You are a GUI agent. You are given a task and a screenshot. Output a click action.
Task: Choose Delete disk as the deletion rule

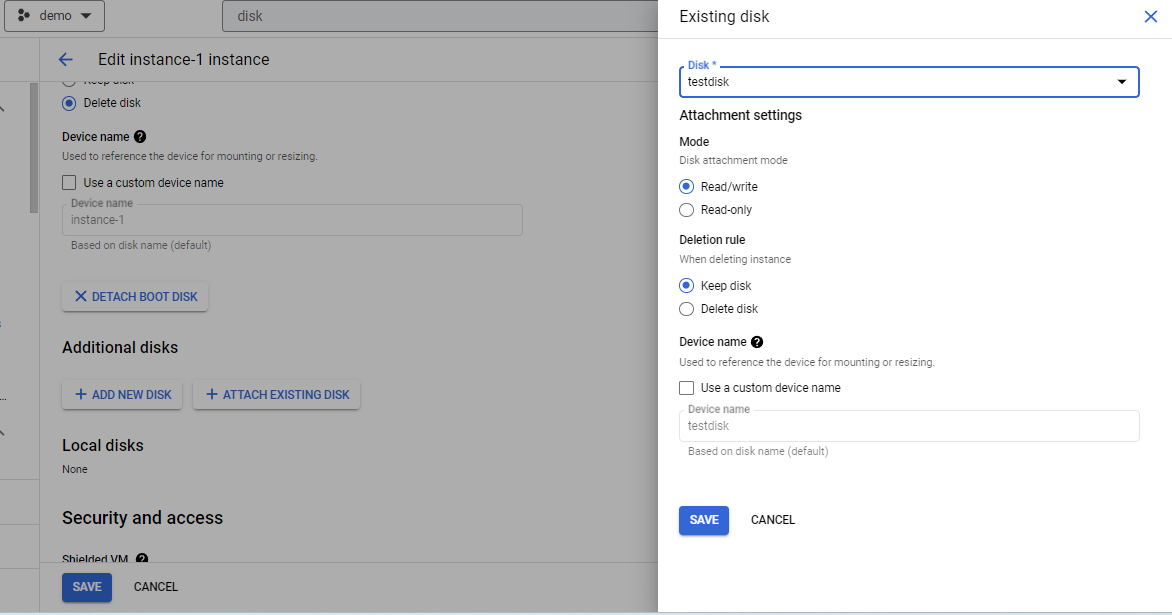(x=686, y=308)
